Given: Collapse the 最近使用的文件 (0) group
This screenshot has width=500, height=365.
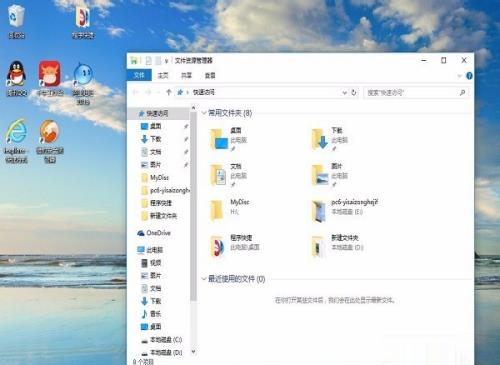Looking at the screenshot, I should pyautogui.click(x=204, y=279).
